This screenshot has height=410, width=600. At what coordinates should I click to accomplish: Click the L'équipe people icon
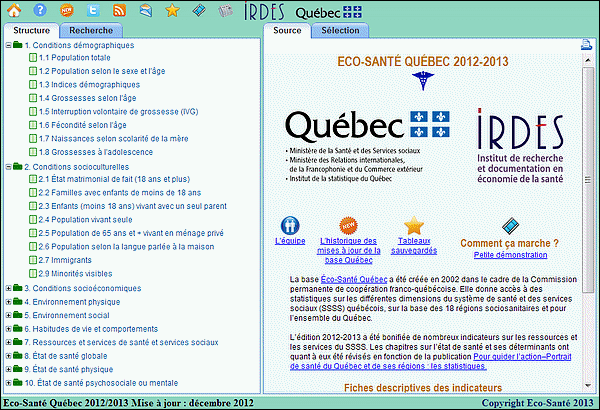click(x=290, y=225)
